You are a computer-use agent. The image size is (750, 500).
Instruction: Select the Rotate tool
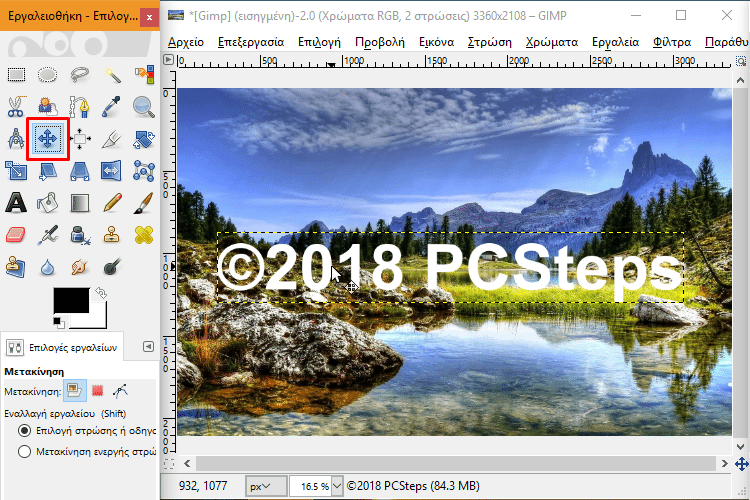pyautogui.click(x=144, y=139)
